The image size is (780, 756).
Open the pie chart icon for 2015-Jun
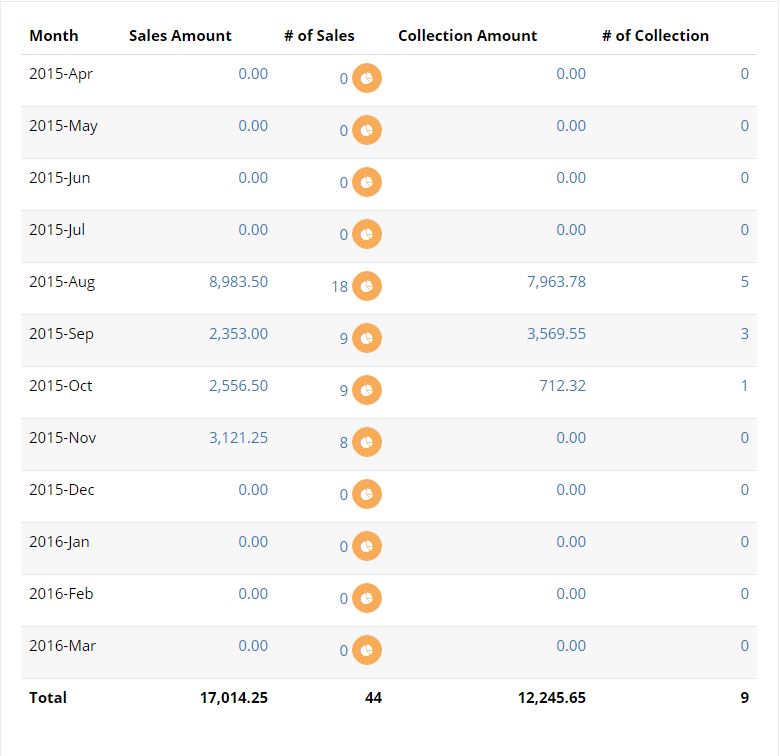pyautogui.click(x=367, y=182)
